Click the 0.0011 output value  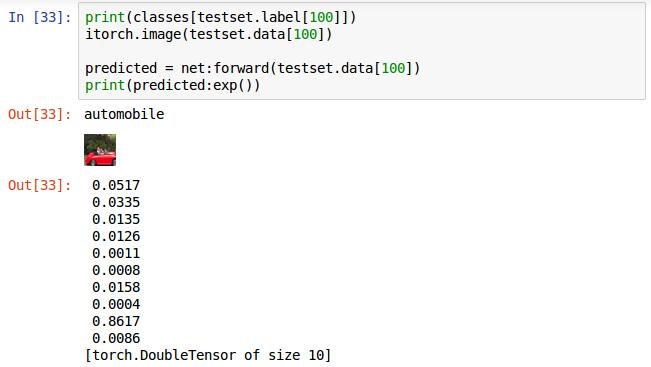tap(116, 253)
